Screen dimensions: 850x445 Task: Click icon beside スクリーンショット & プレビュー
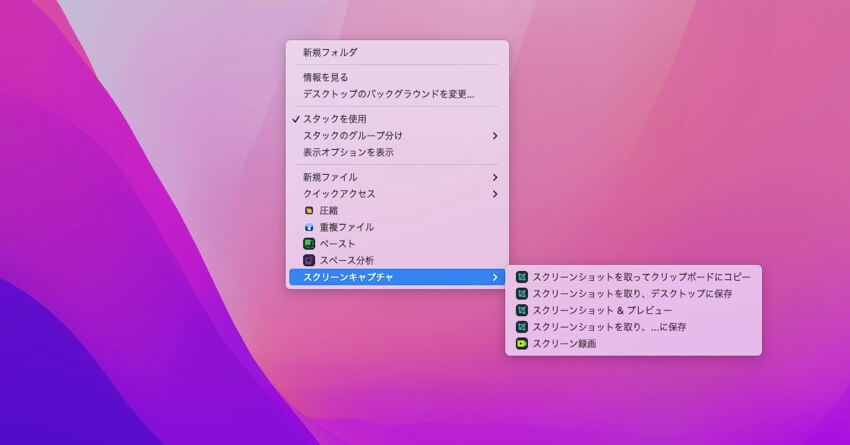tap(521, 311)
